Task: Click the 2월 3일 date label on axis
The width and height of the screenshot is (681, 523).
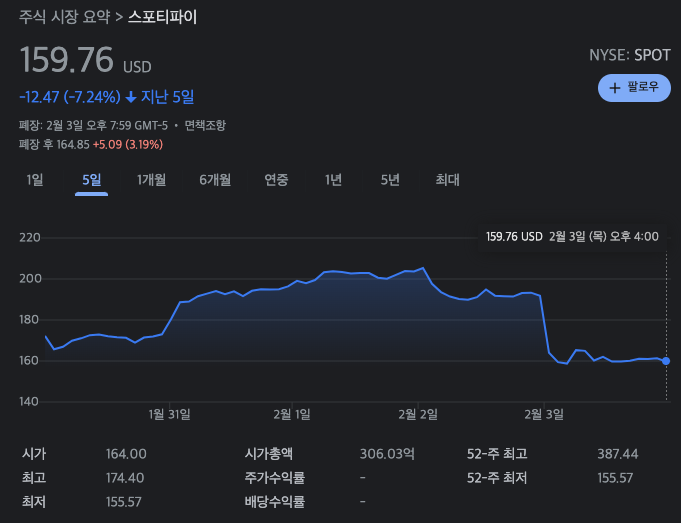Action: point(544,414)
